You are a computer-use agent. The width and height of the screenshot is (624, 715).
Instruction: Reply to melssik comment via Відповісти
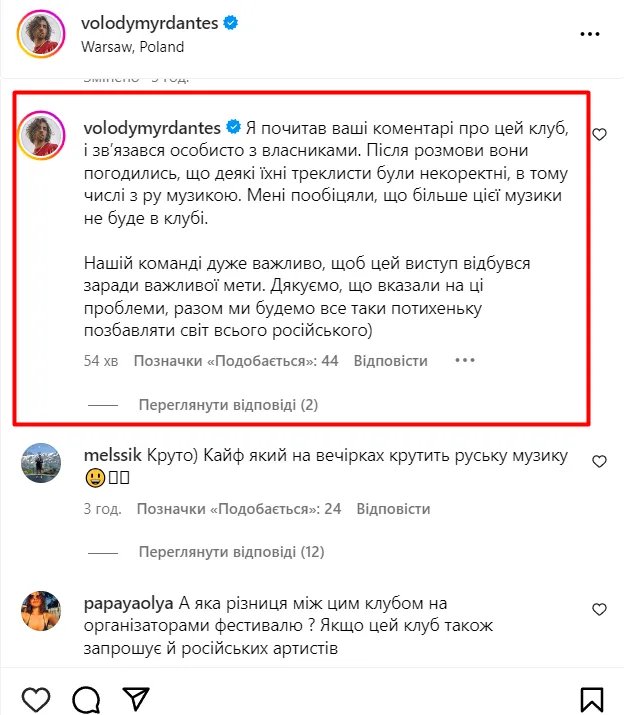click(x=394, y=509)
